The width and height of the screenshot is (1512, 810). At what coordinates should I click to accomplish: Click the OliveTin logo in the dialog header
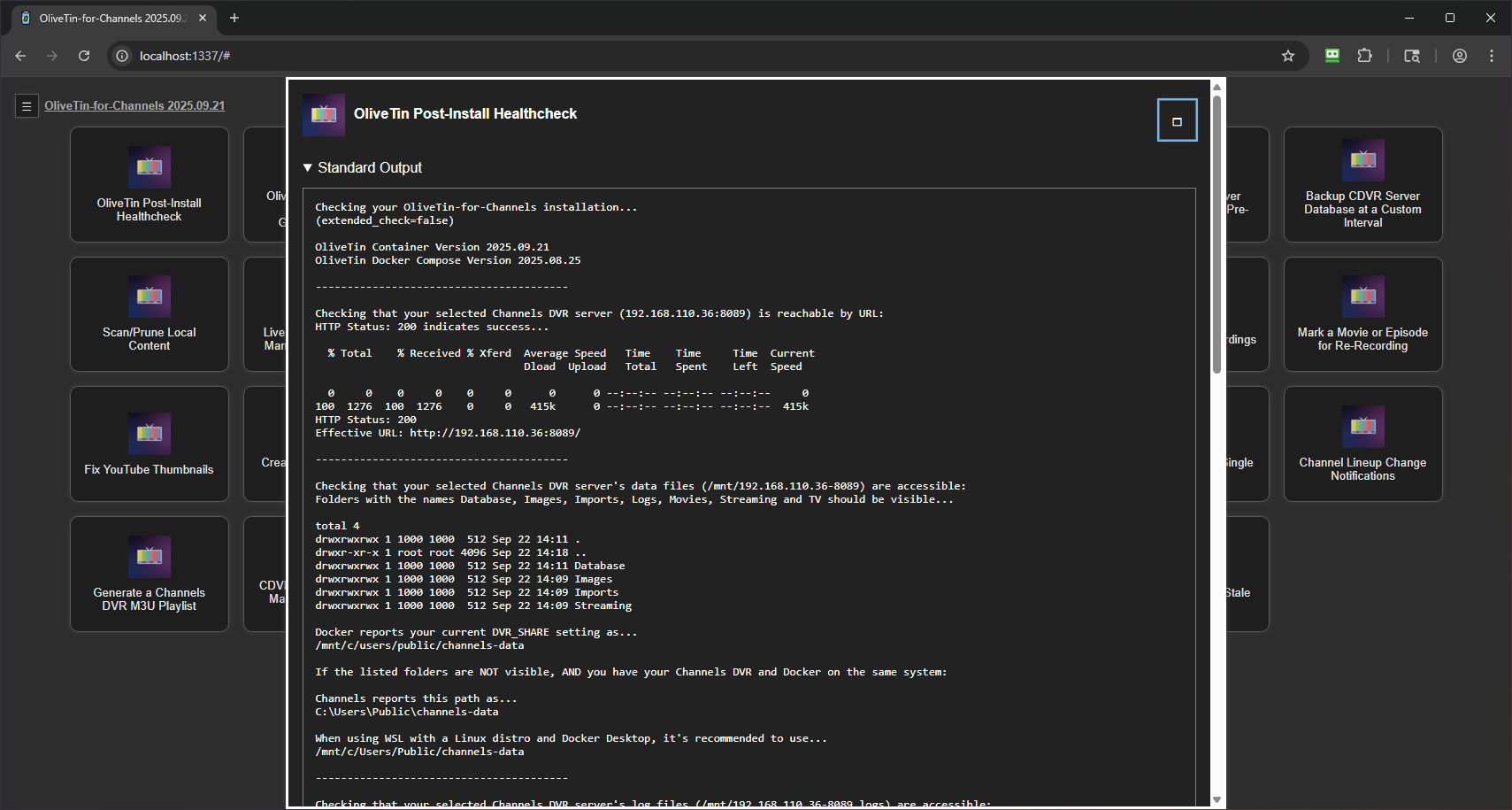point(324,114)
